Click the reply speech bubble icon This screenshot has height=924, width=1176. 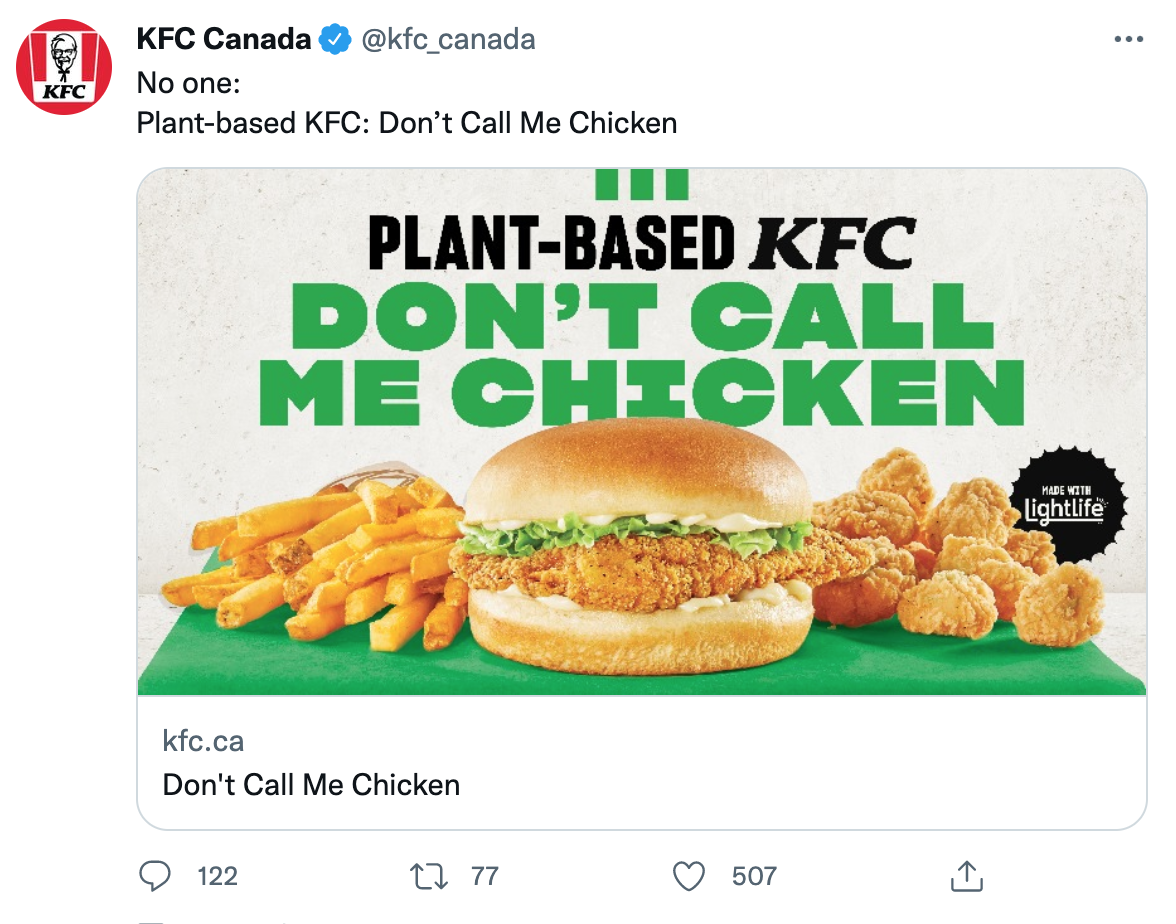(x=153, y=877)
